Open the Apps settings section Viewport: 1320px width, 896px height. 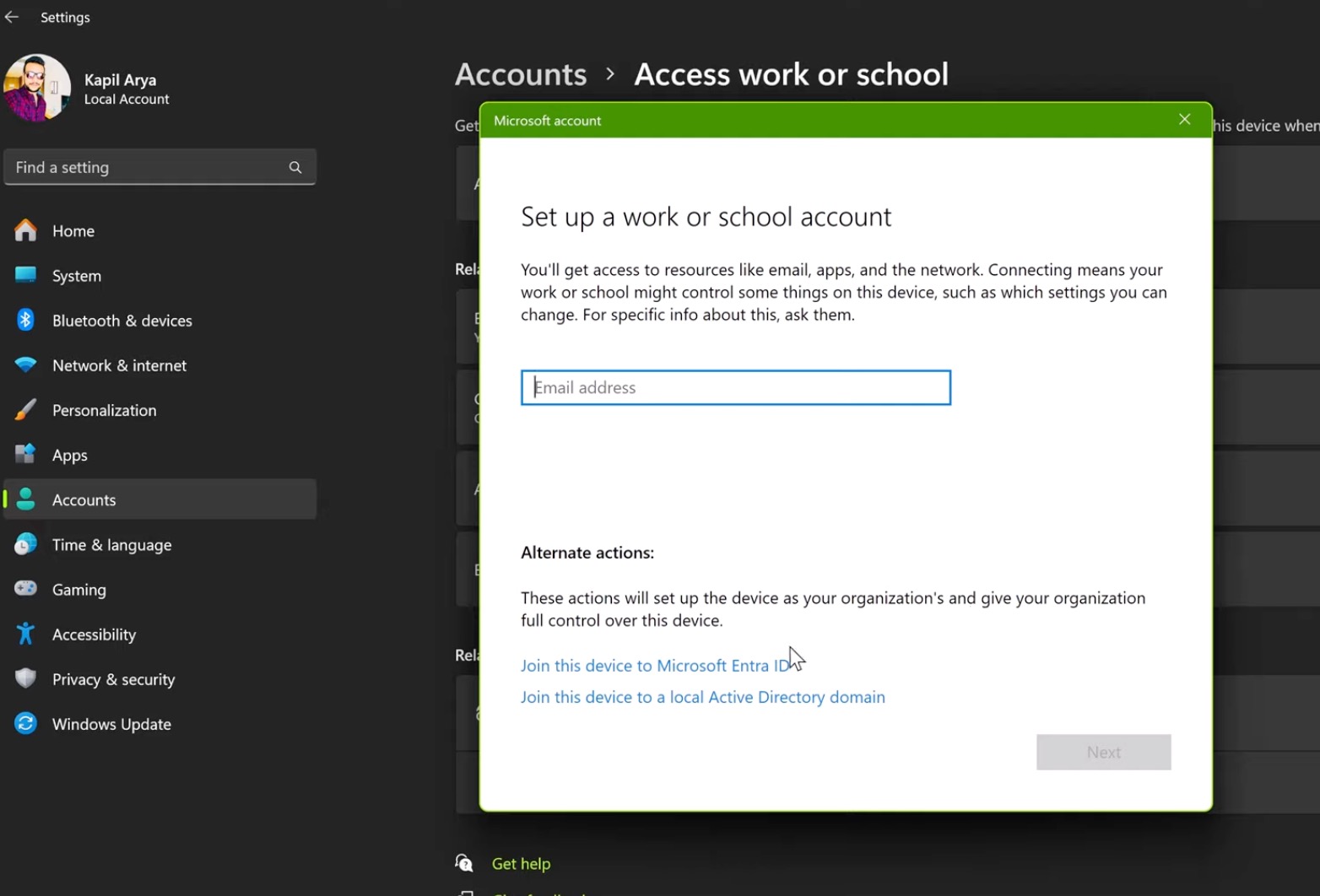[x=69, y=454]
